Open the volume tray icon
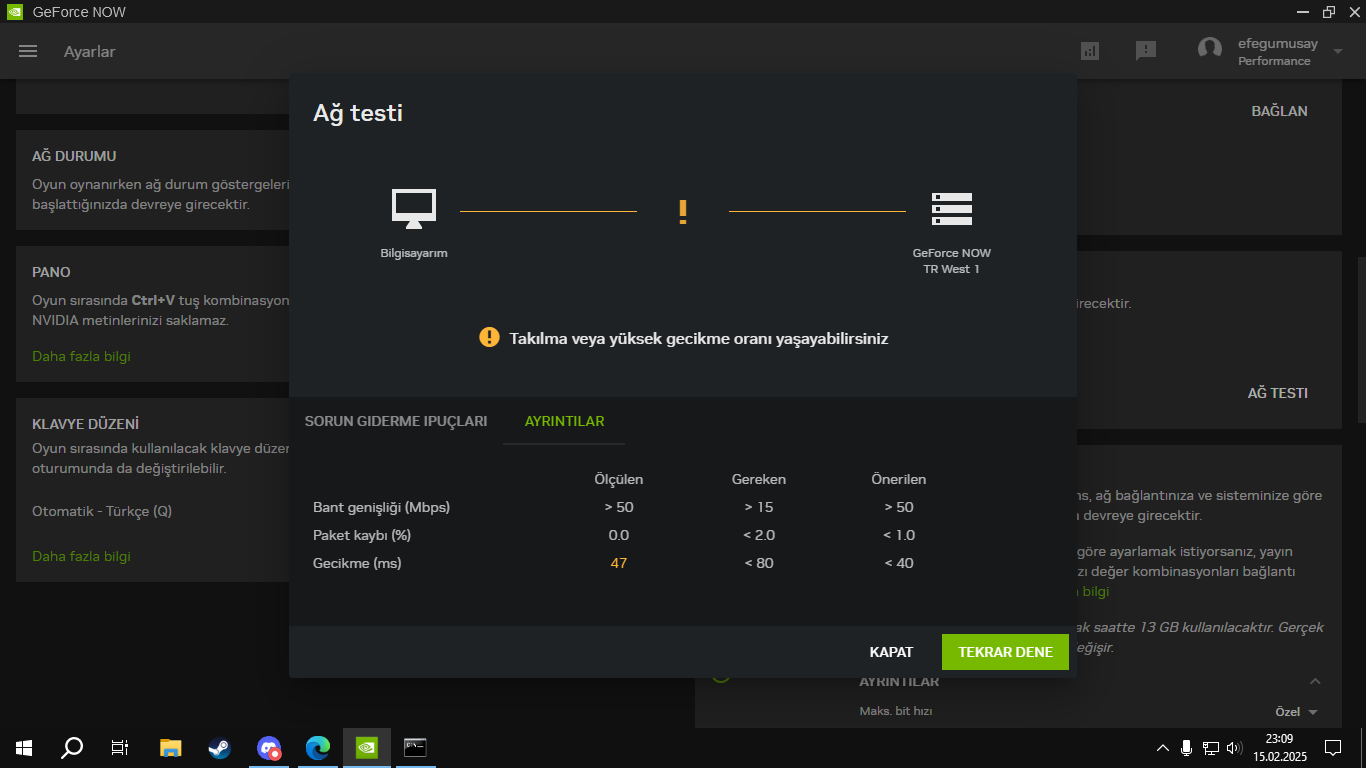Image resolution: width=1366 pixels, height=768 pixels. click(1234, 747)
